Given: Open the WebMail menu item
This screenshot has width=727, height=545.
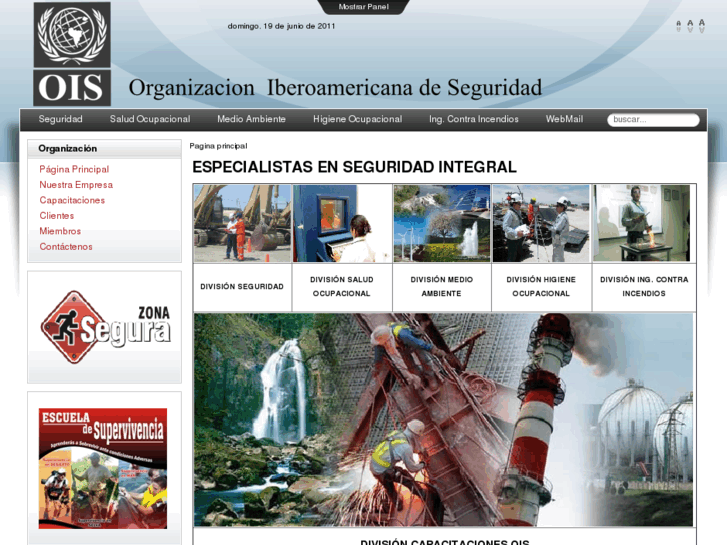Looking at the screenshot, I should pyautogui.click(x=564, y=119).
